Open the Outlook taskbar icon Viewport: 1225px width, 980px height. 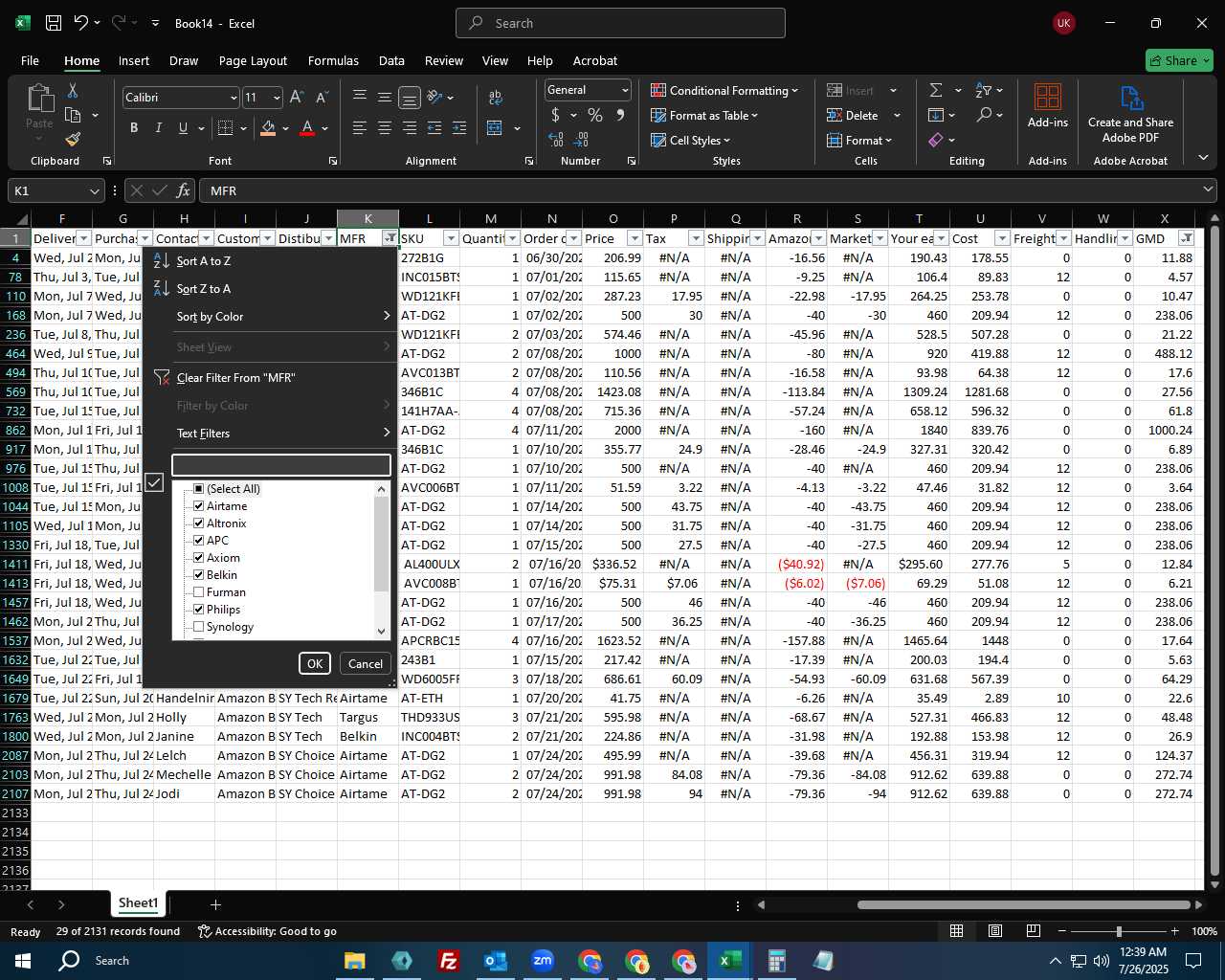click(x=495, y=960)
